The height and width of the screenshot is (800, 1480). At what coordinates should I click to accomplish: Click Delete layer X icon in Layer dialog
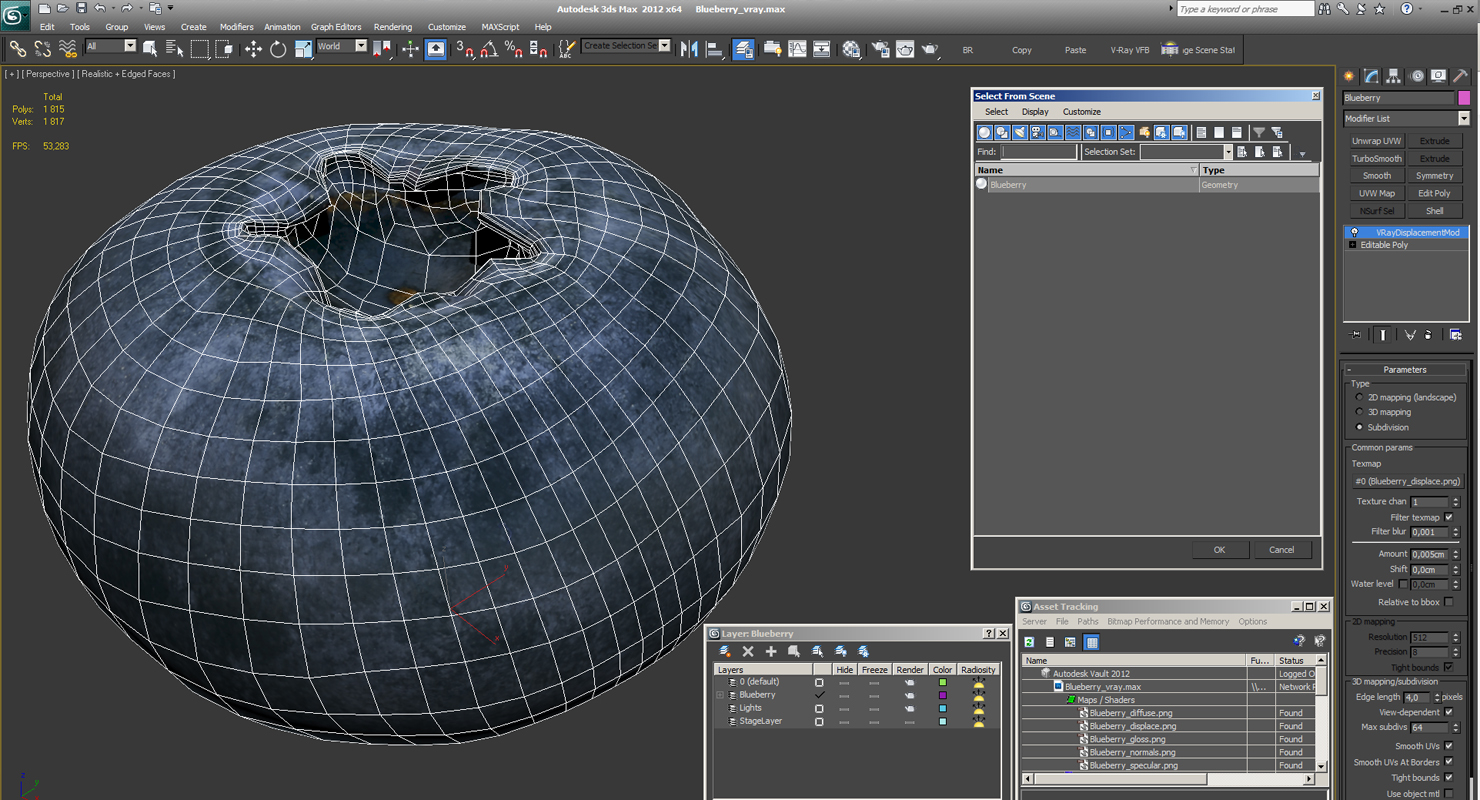(x=748, y=651)
